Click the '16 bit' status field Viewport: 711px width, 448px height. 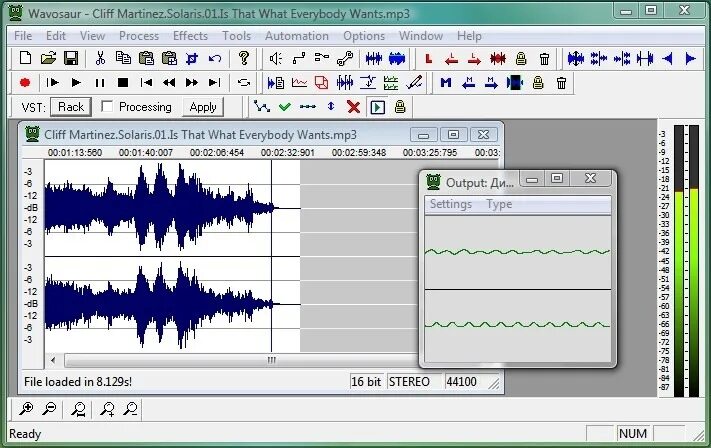366,382
